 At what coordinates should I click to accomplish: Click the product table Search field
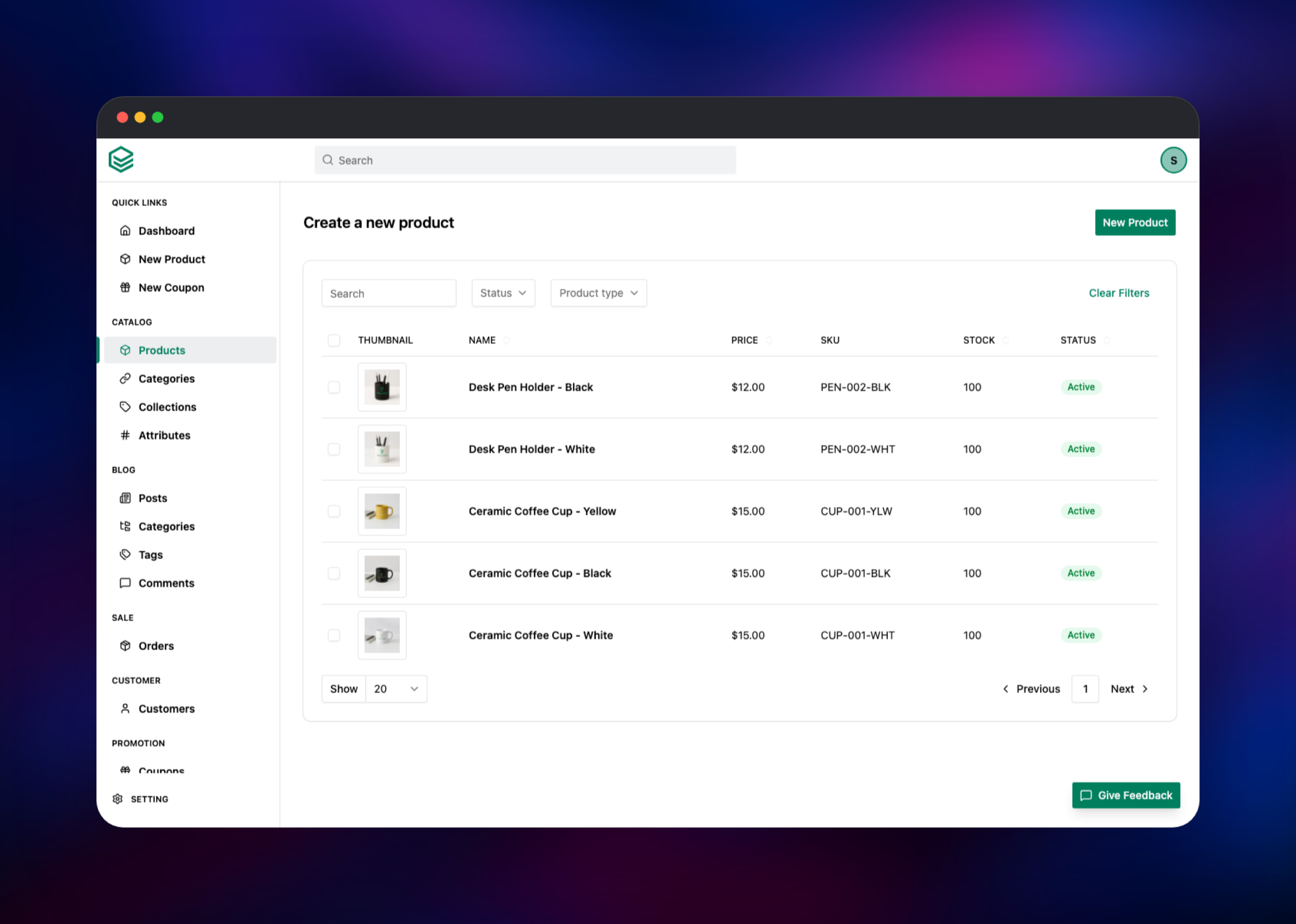click(x=388, y=293)
